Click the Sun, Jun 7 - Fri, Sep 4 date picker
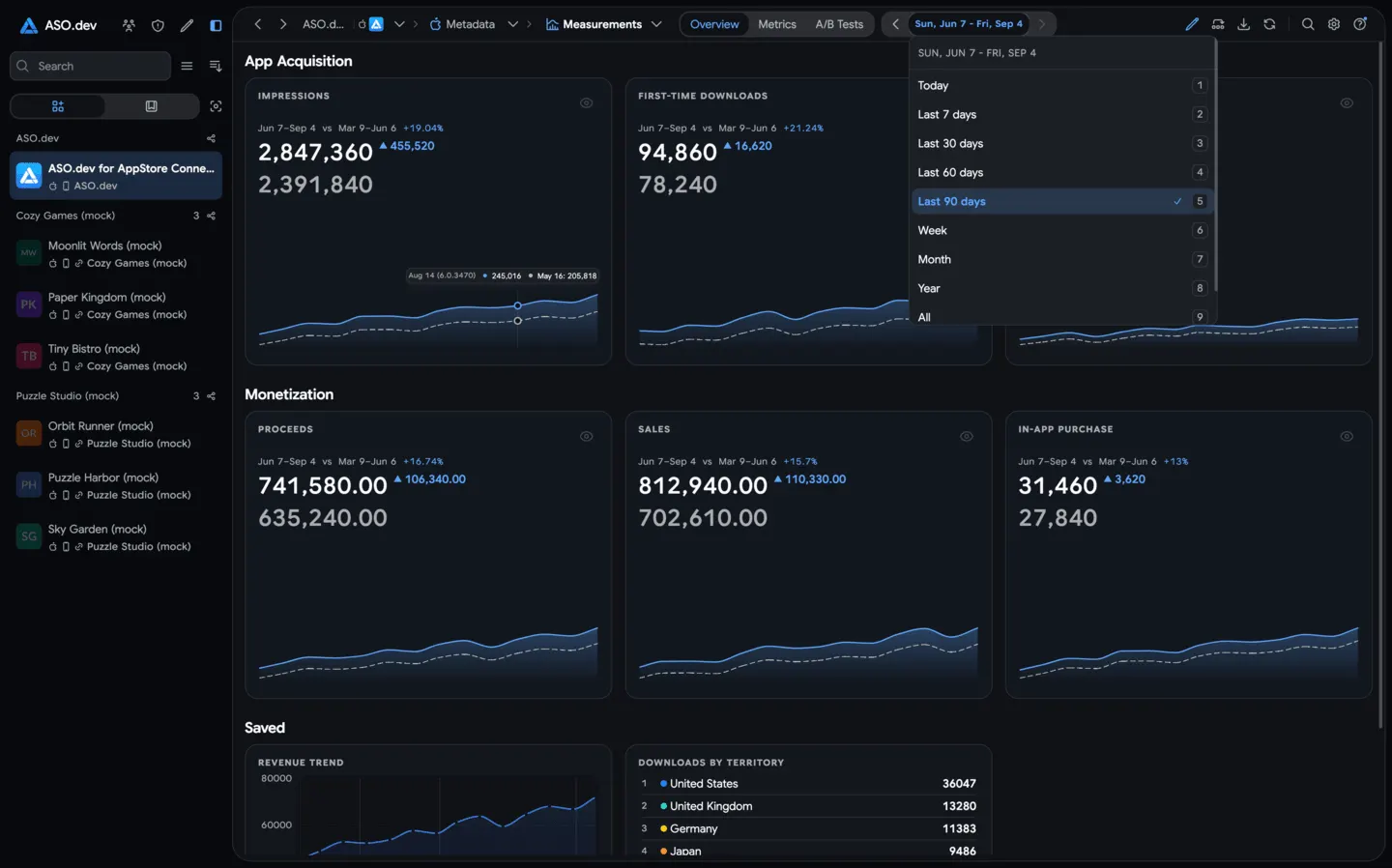Image resolution: width=1392 pixels, height=868 pixels. point(969,24)
